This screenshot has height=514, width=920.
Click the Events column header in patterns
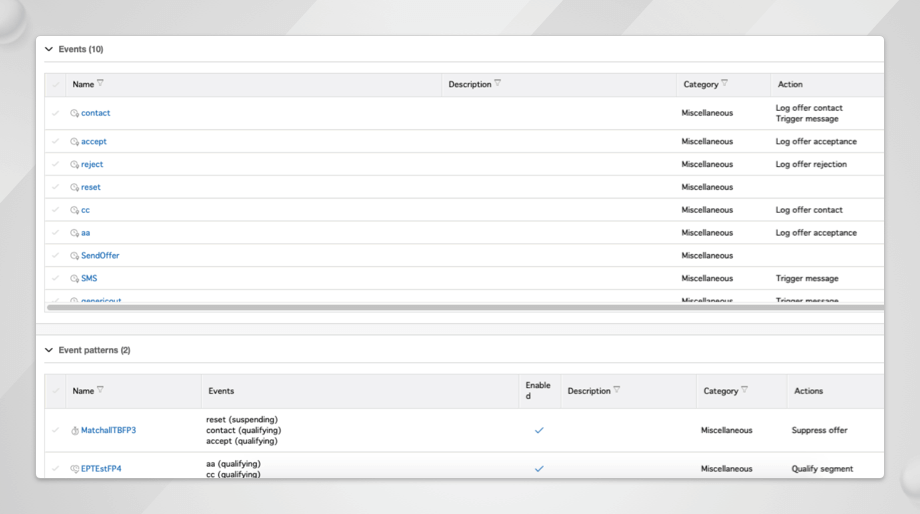tap(221, 391)
